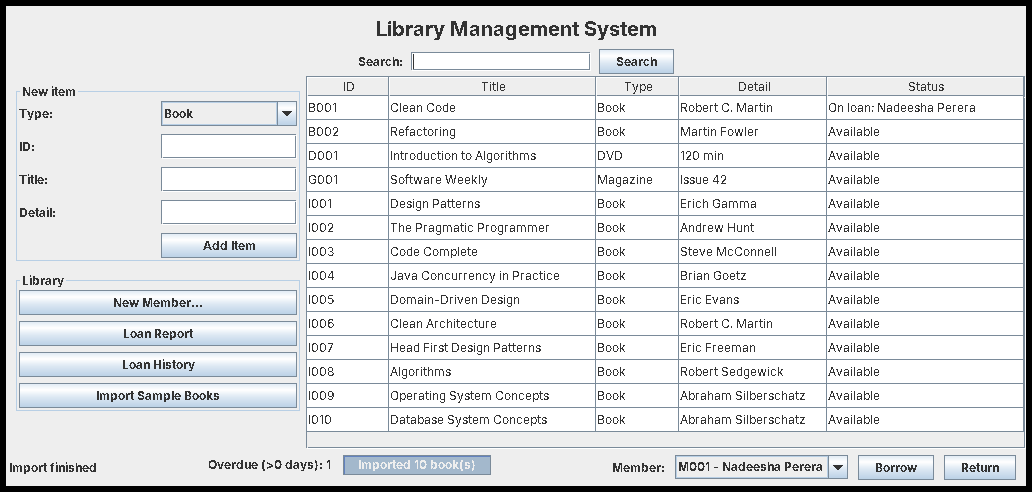Click the Martin Fowler detail cell
1032x492 pixels.
pyautogui.click(x=753, y=132)
